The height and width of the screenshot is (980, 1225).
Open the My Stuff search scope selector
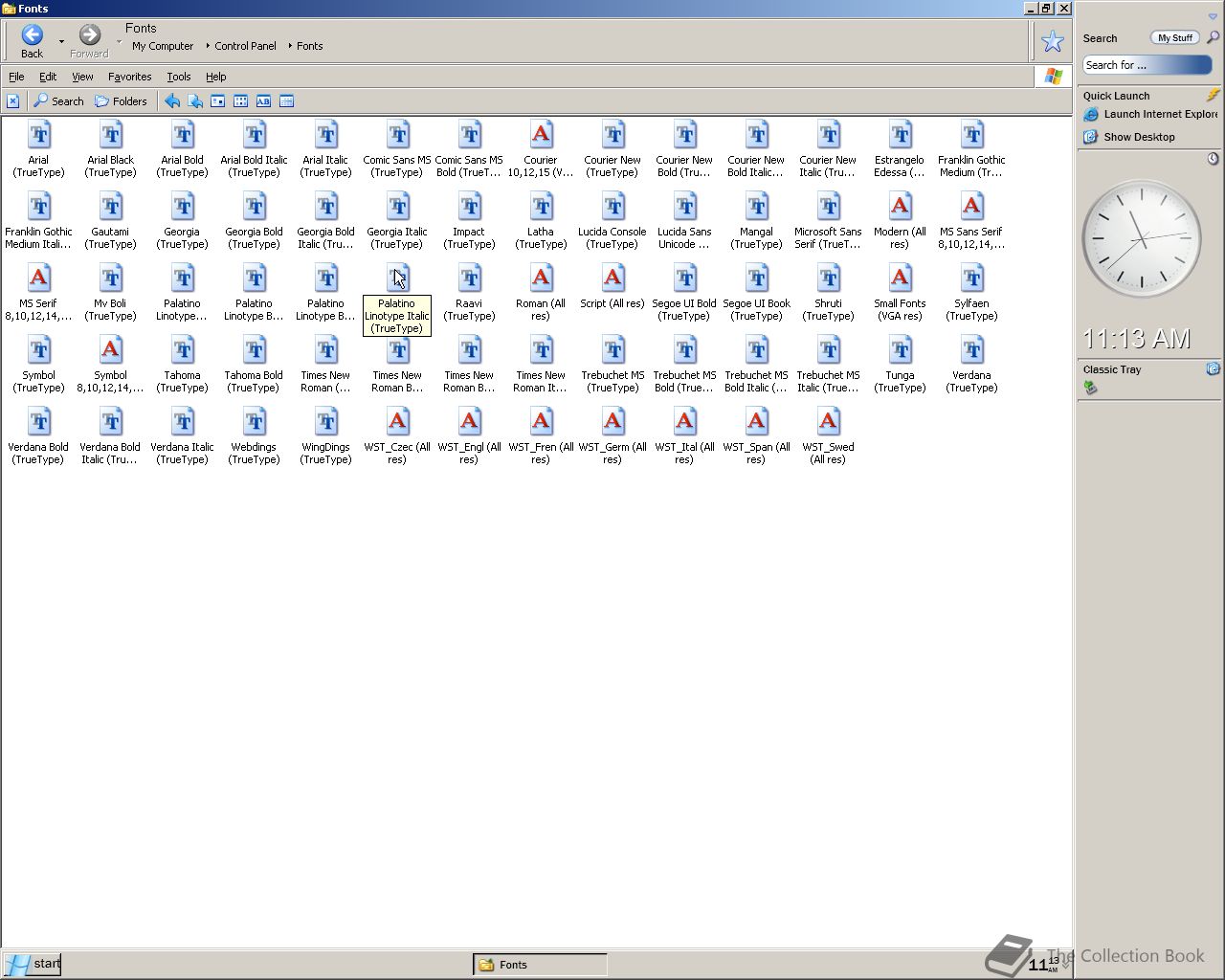1174,37
